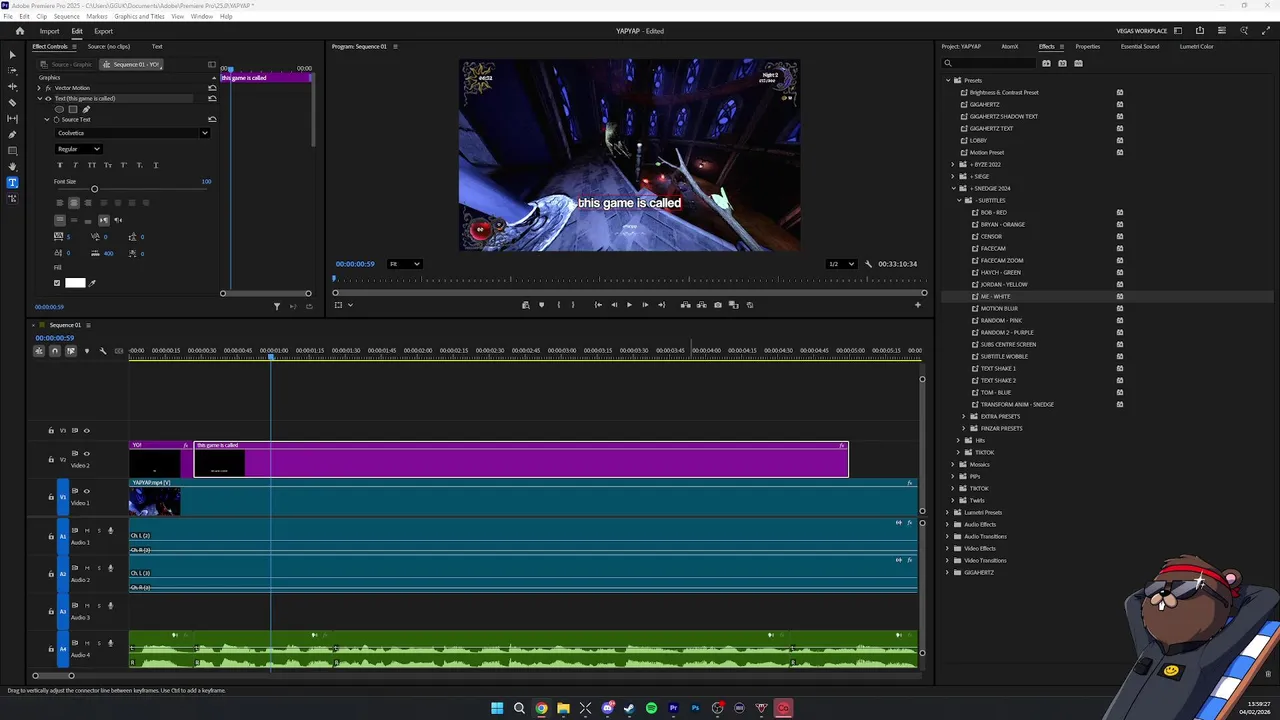Open the 1/2 playback resolution dropdown

841,264
